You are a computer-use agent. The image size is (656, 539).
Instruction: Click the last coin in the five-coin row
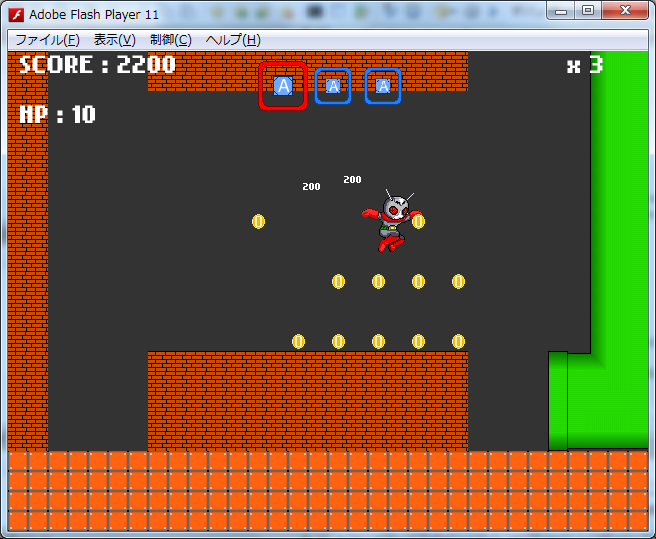pos(459,341)
